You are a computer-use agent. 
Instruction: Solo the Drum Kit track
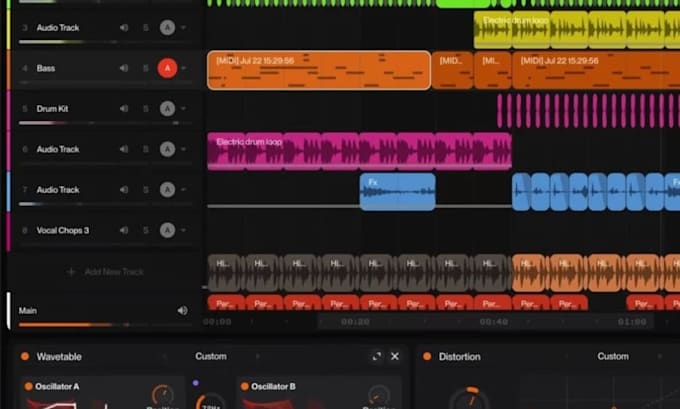[x=146, y=108]
